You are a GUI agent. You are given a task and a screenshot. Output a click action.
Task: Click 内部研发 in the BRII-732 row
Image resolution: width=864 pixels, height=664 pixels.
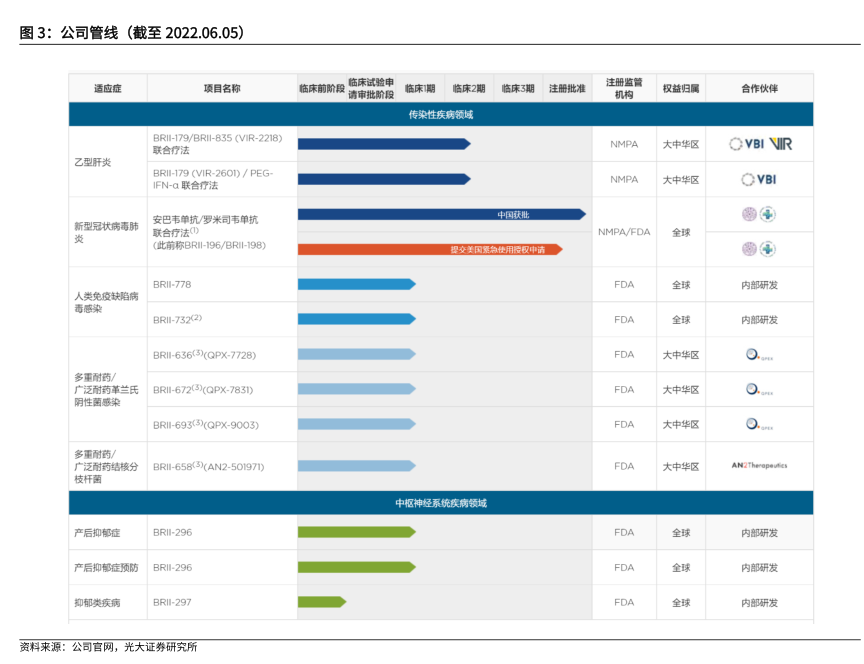[759, 320]
